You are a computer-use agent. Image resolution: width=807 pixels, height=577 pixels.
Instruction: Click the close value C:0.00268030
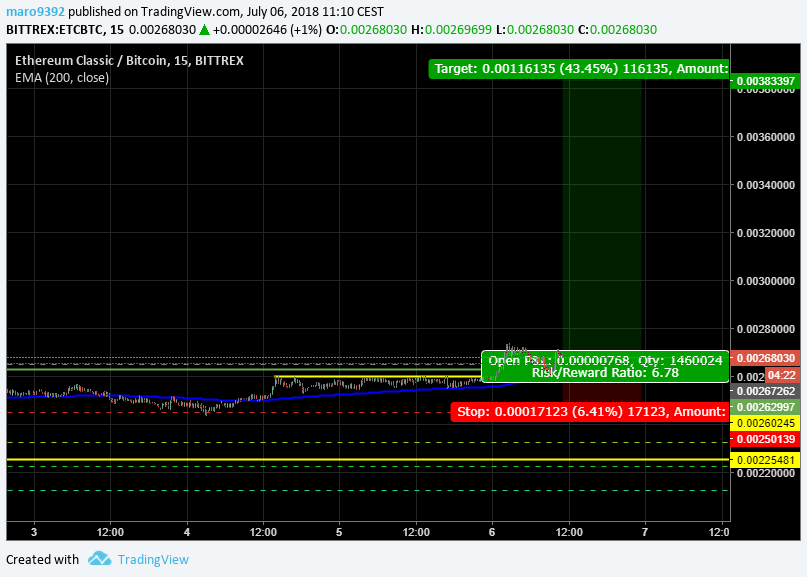click(x=618, y=30)
